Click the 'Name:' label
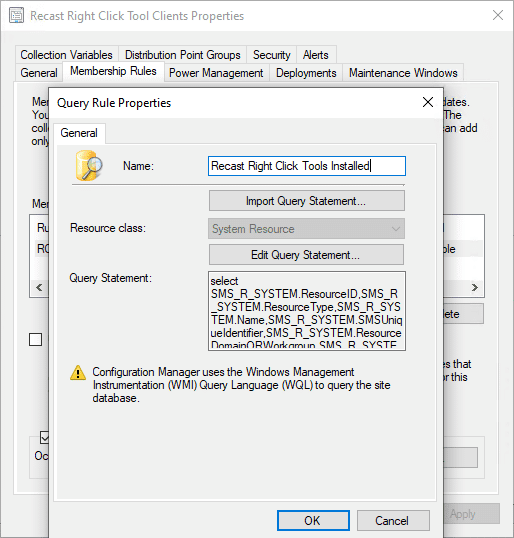Screen dimensions: 514x538 tap(138, 166)
